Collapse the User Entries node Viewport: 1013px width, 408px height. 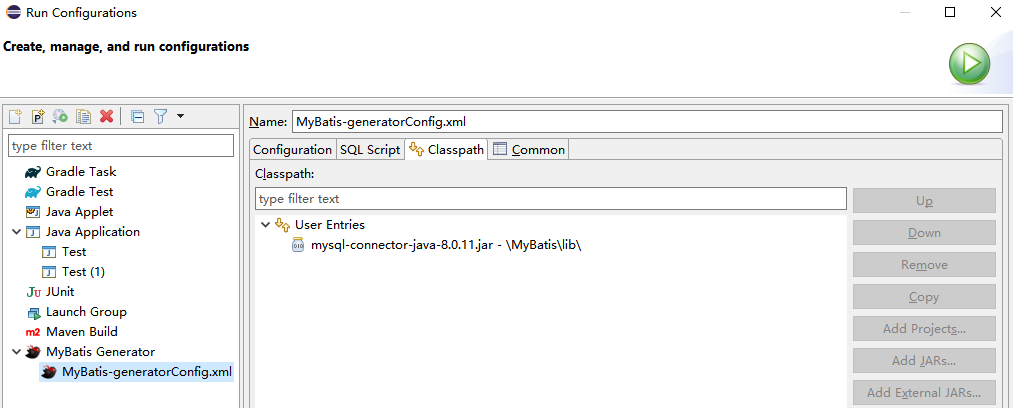pos(265,225)
